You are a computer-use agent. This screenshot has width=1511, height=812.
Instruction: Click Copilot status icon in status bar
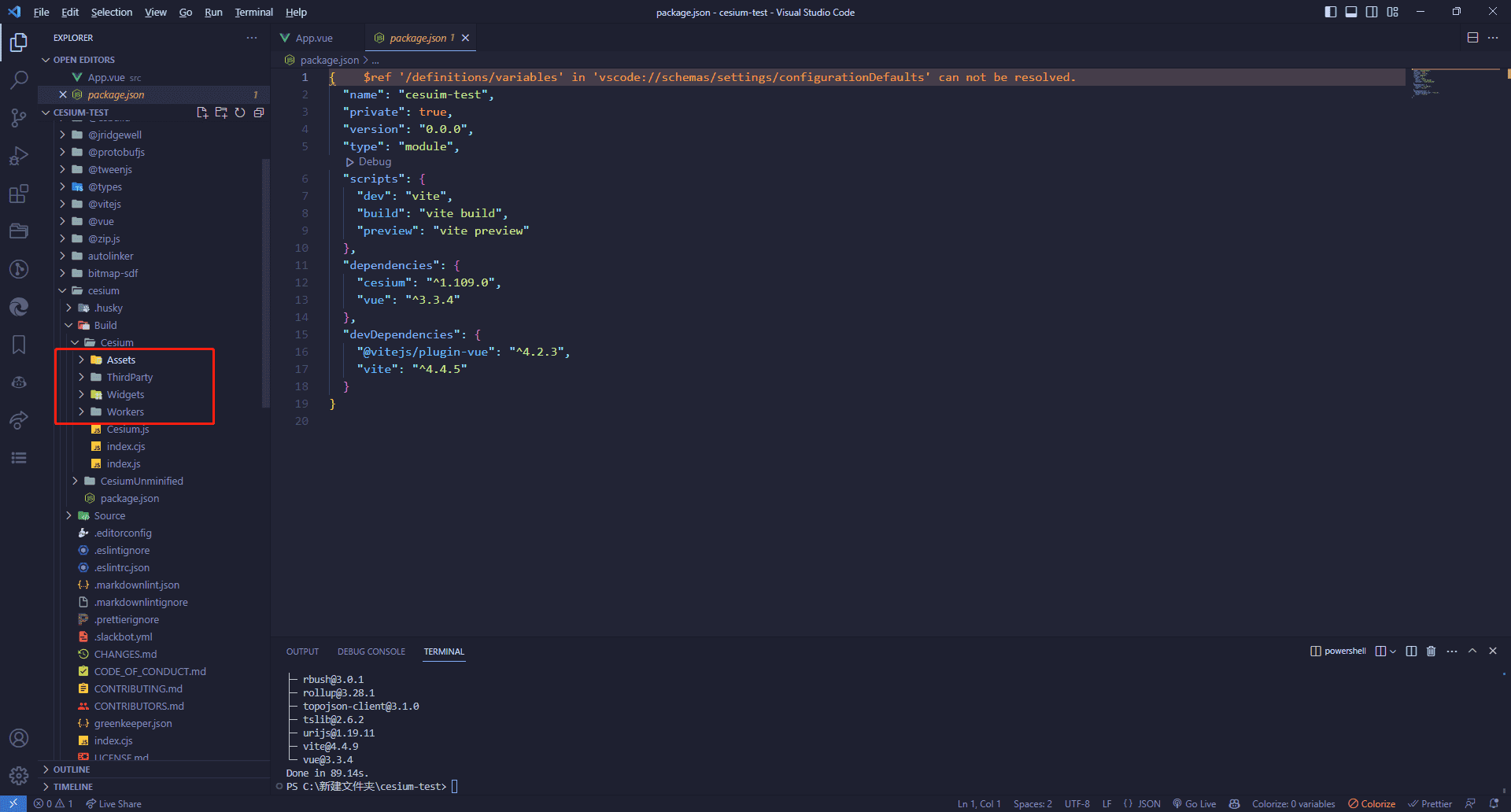[x=1235, y=803]
